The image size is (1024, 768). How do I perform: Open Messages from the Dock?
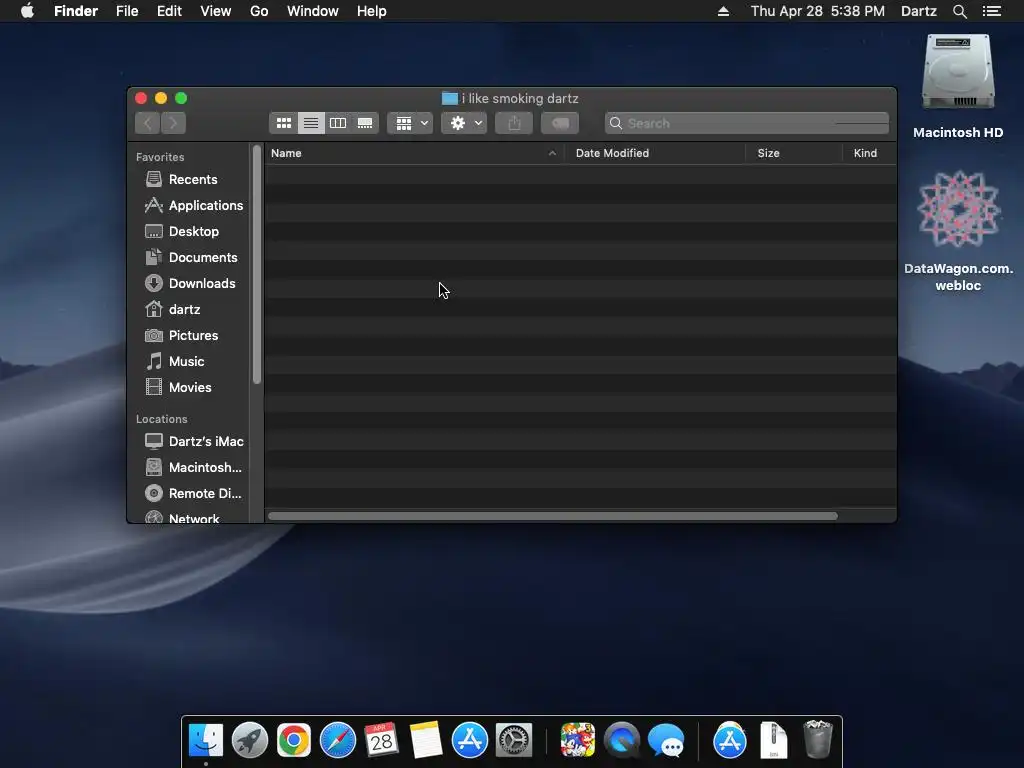[x=665, y=740]
